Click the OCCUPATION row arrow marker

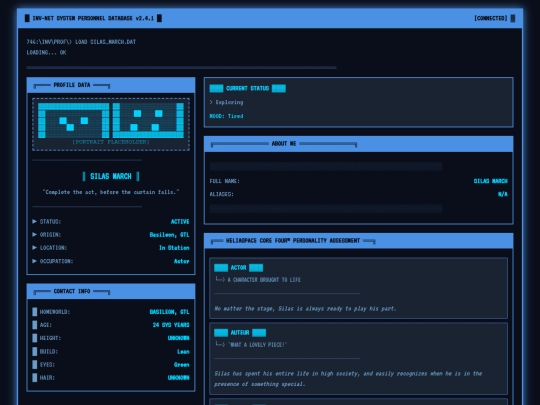point(34,261)
